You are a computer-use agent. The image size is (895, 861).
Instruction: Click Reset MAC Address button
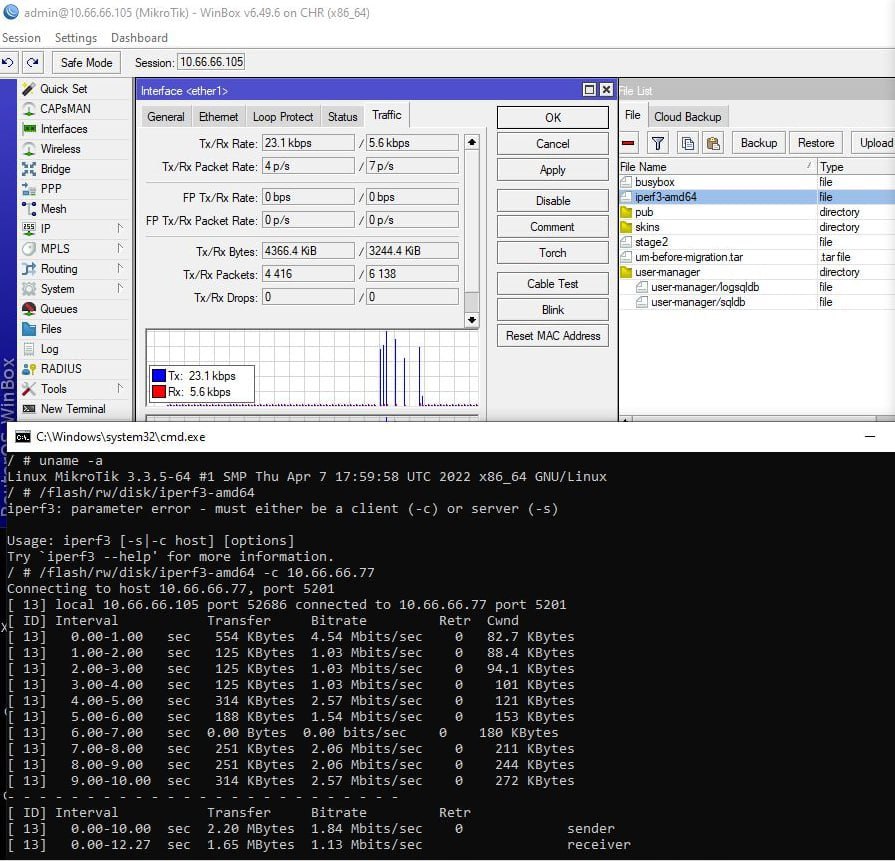(553, 336)
